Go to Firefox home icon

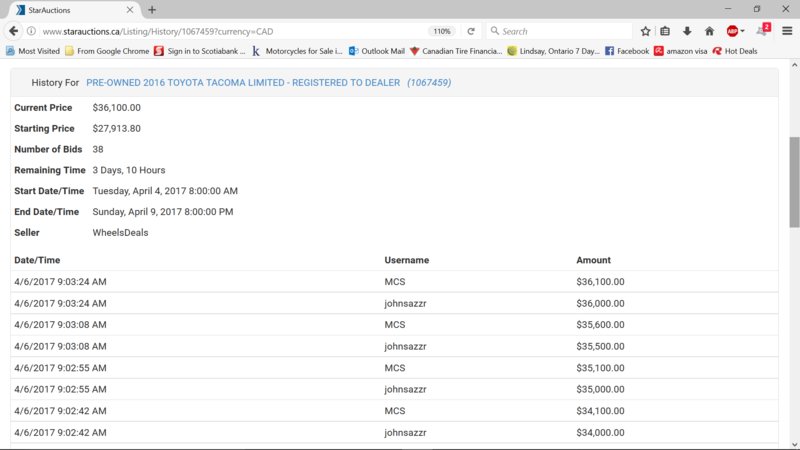click(x=709, y=31)
